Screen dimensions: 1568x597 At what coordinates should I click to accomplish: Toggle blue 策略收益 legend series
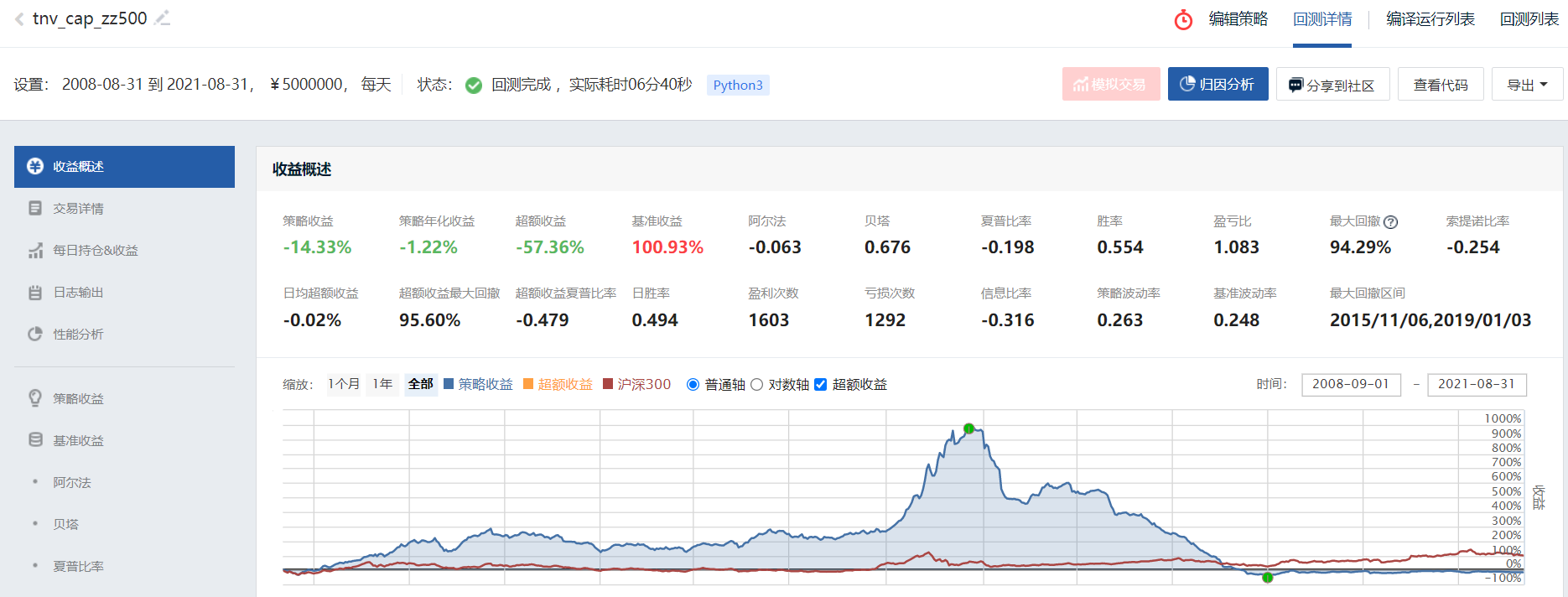pos(479,384)
